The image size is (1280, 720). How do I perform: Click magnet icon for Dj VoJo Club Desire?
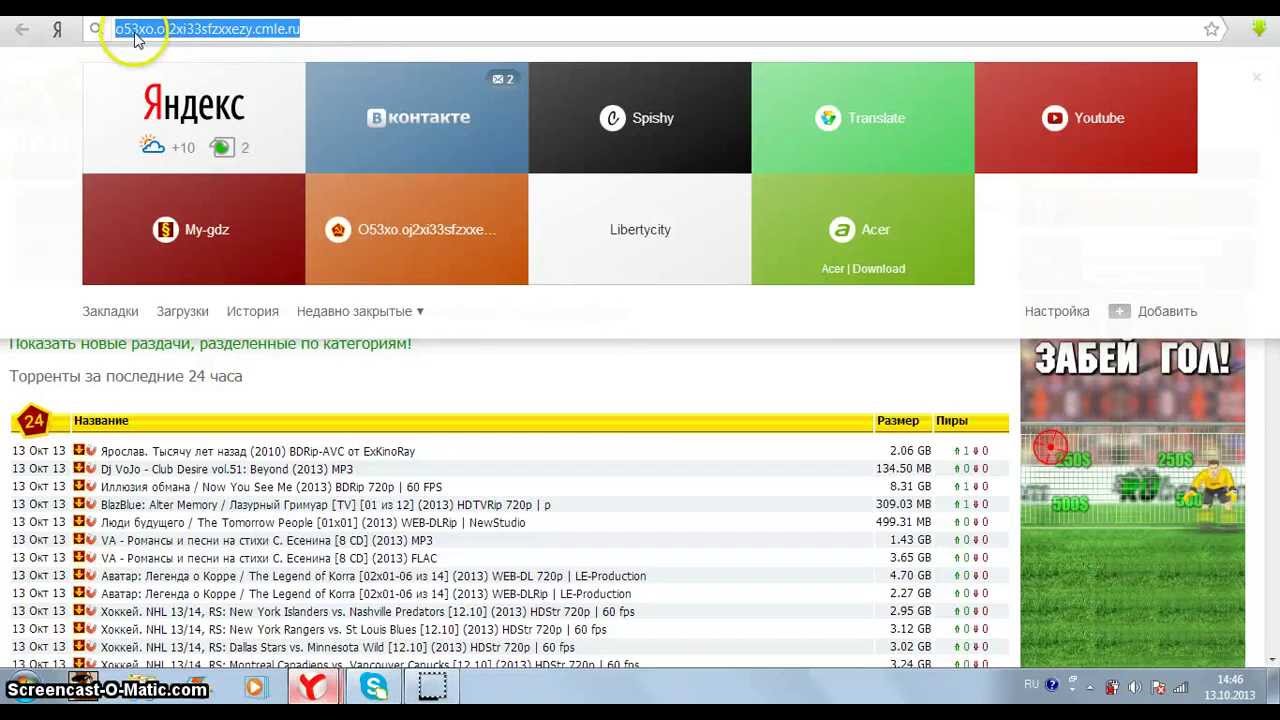click(x=91, y=469)
